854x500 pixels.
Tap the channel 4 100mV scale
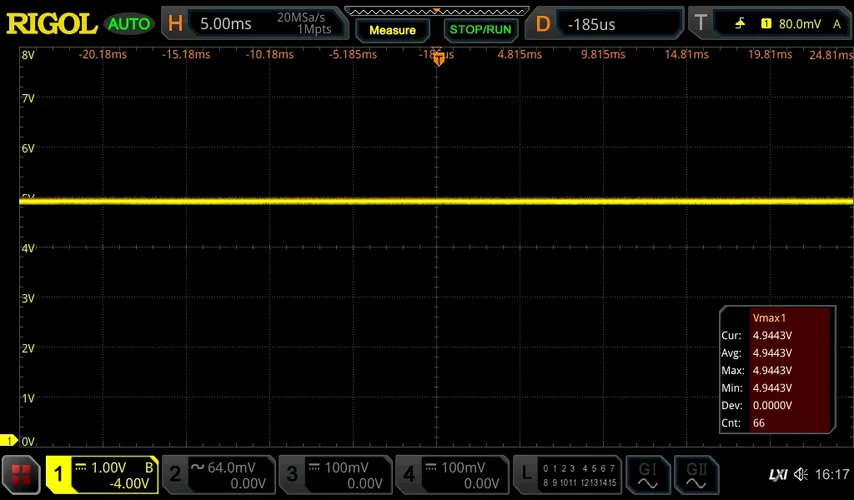click(x=463, y=467)
